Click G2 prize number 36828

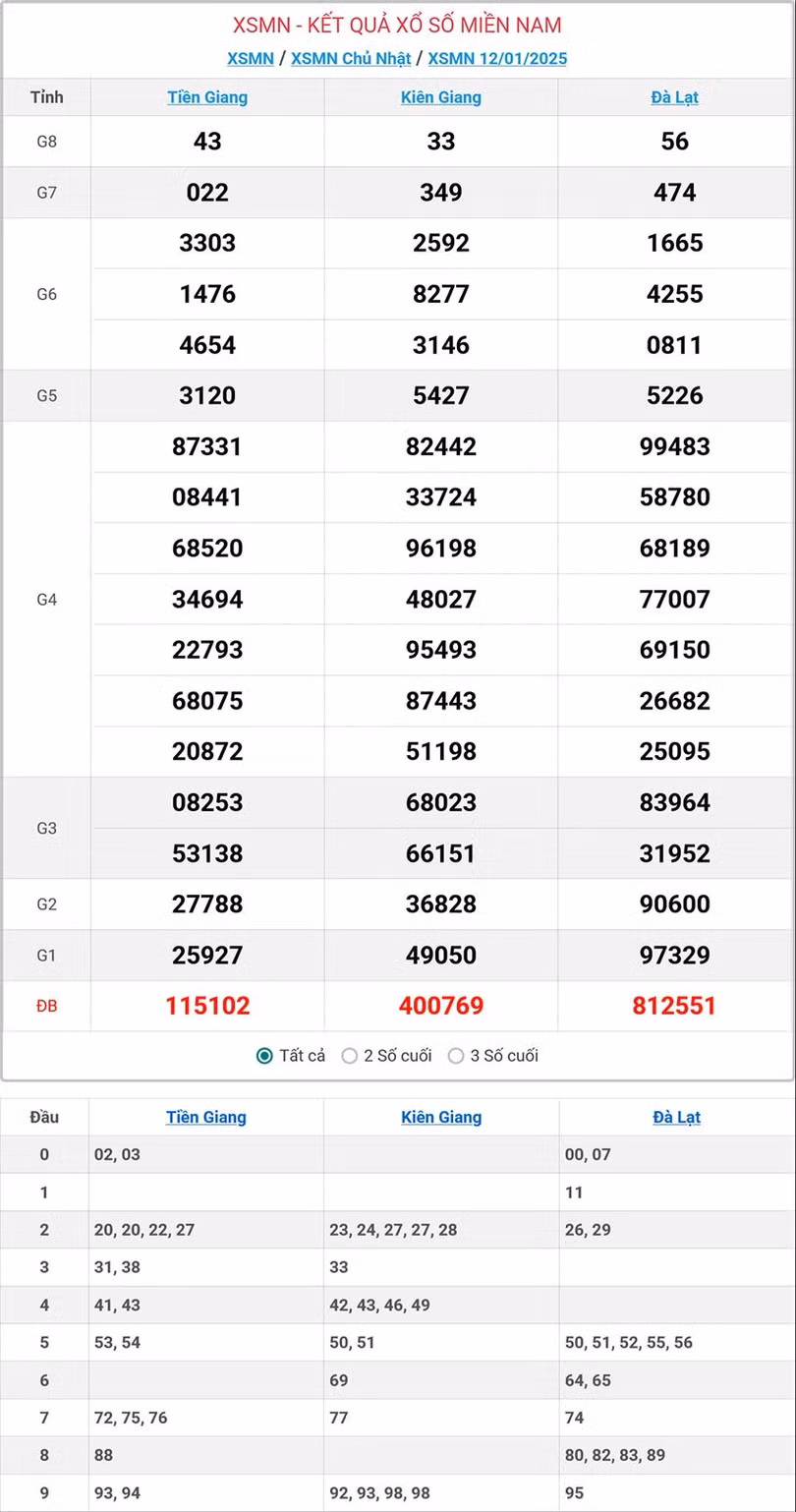(441, 903)
